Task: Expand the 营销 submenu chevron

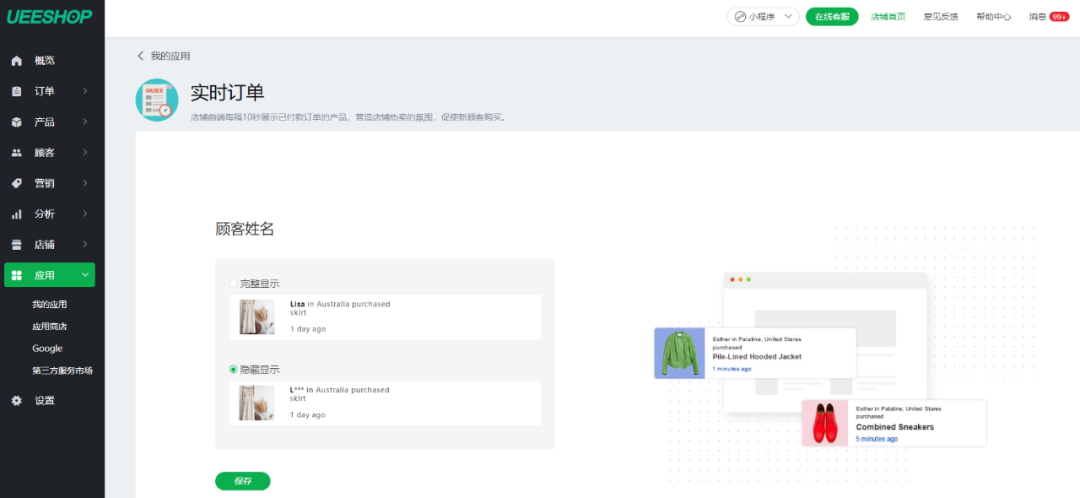Action: pyautogui.click(x=85, y=183)
